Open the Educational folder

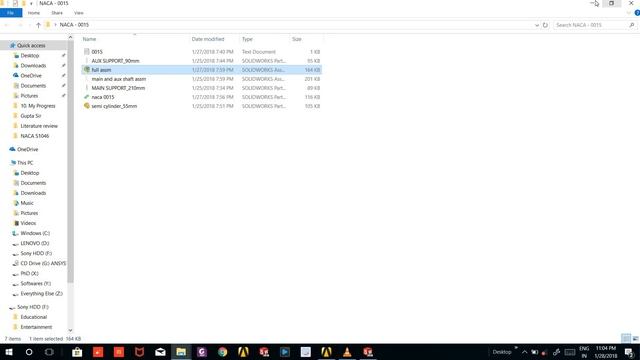(33, 317)
